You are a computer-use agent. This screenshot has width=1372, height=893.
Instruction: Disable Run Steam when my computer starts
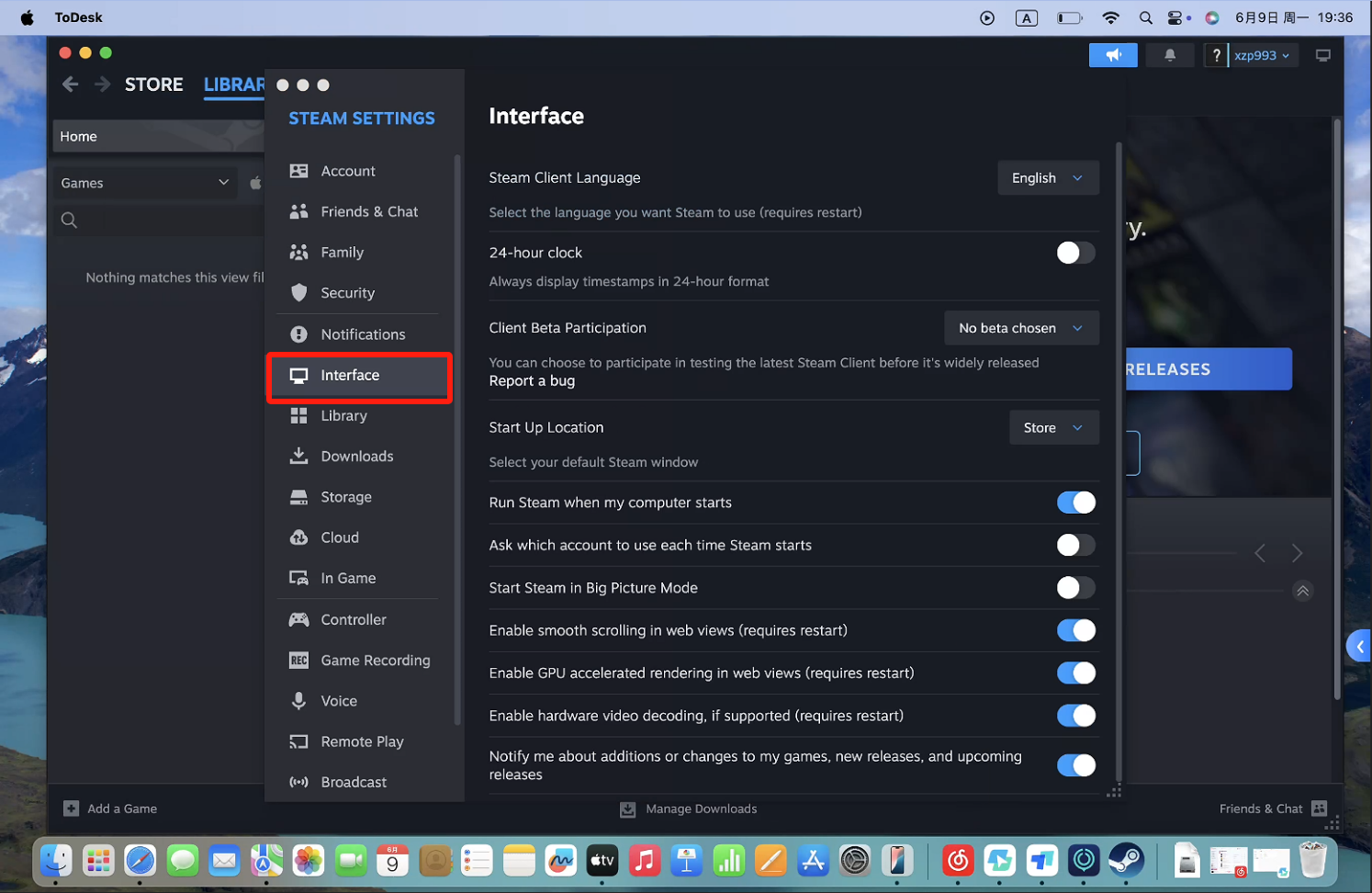1075,503
